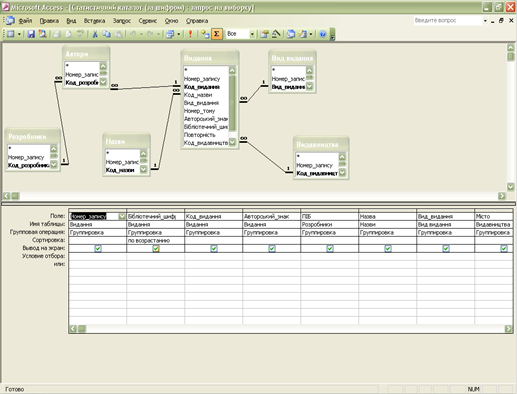Viewport: 517px width, 394px height.
Task: Open the Сервис menu
Action: [148, 21]
